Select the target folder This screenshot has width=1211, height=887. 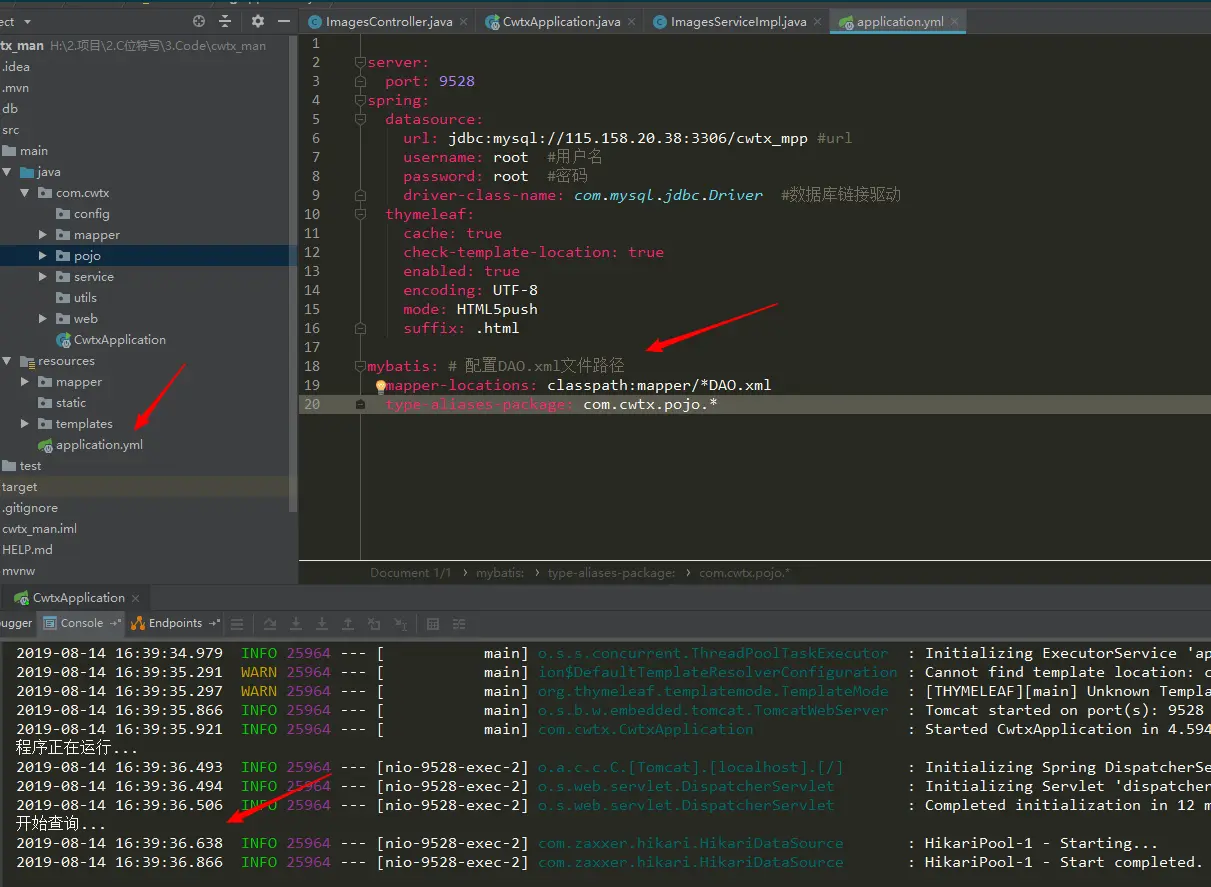point(19,487)
